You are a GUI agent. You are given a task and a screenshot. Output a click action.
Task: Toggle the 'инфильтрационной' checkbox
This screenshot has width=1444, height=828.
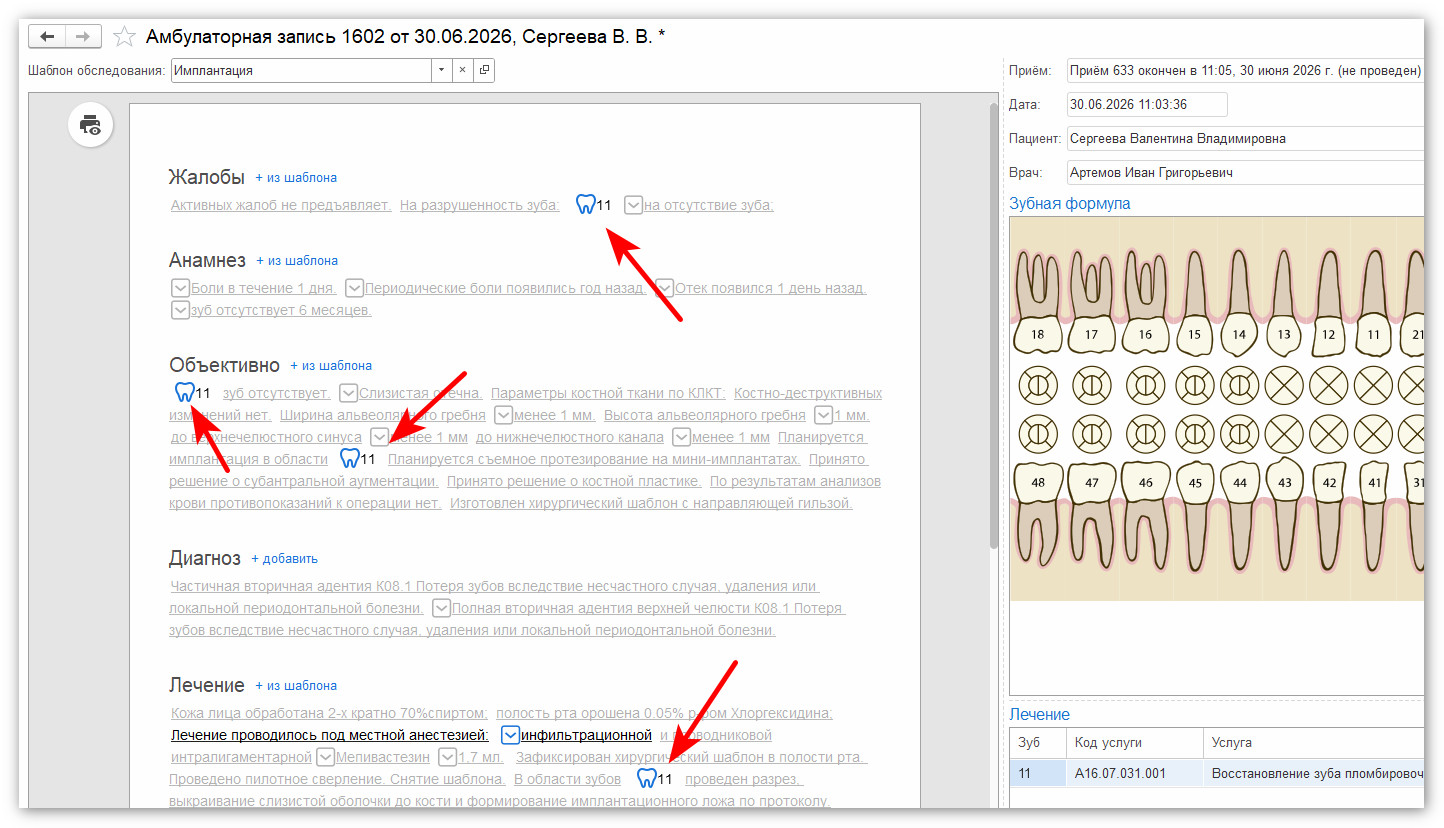(510, 735)
